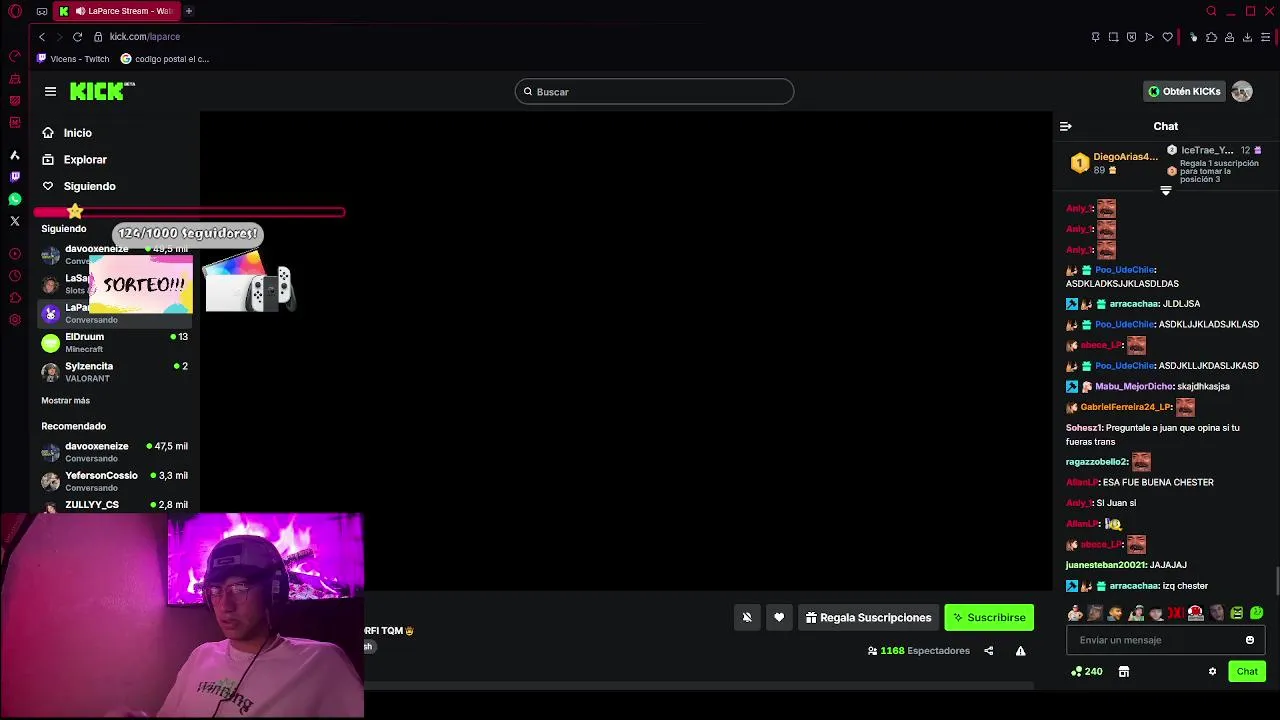Open Siguiendo in the sidebar
1280x720 pixels.
(79, 186)
